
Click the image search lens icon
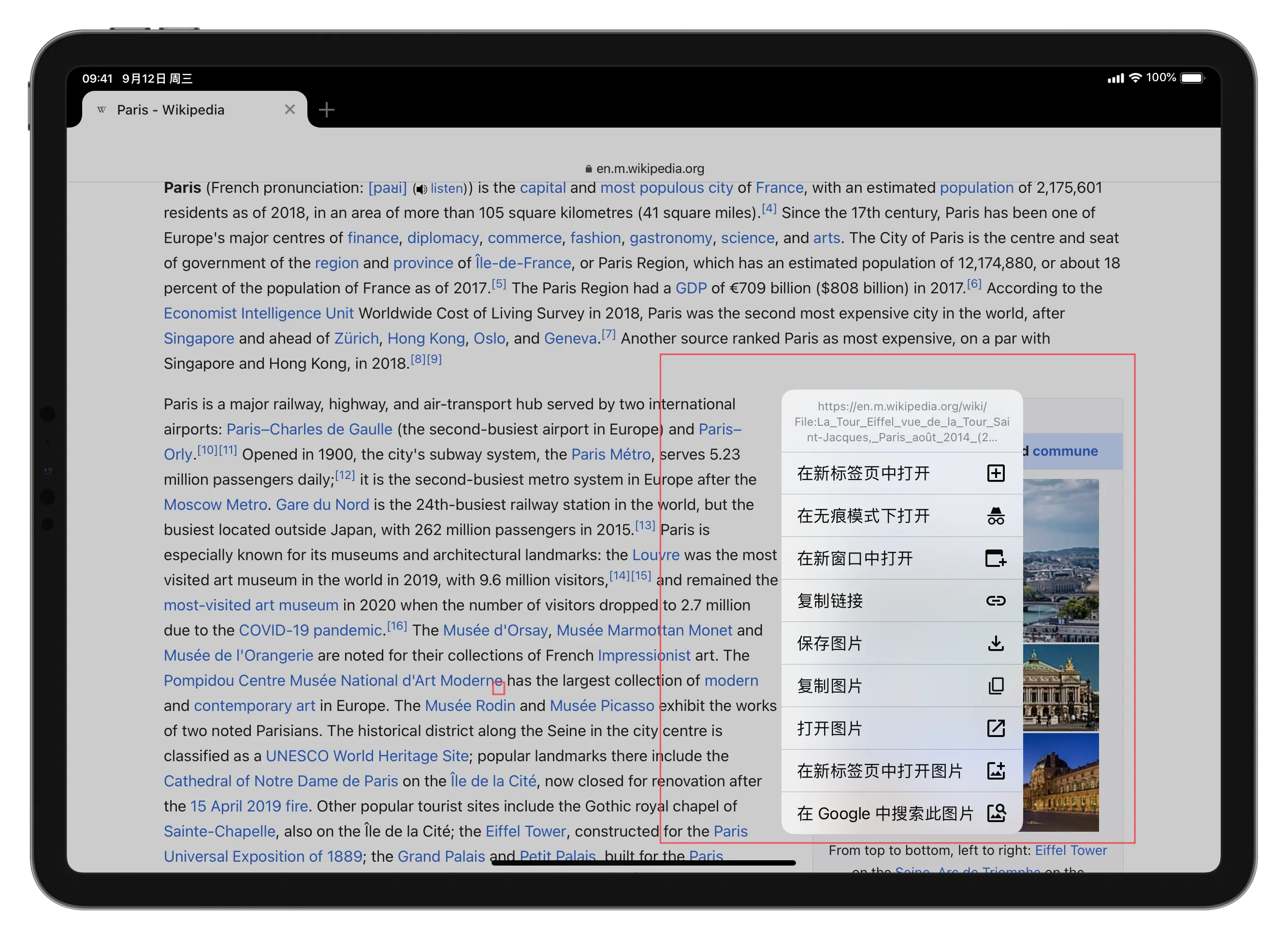(x=996, y=813)
